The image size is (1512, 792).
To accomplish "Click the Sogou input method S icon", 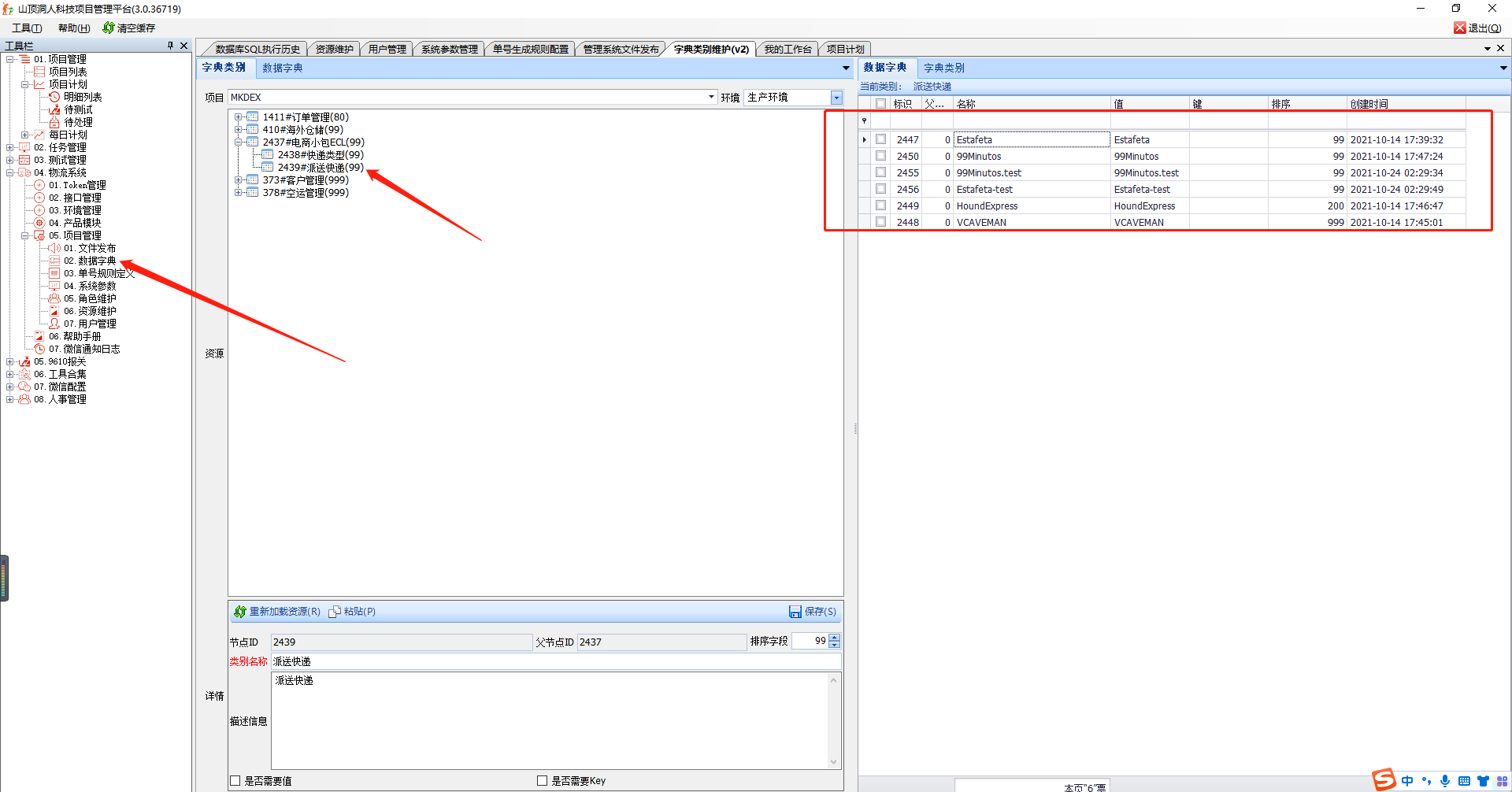I will [x=1384, y=779].
